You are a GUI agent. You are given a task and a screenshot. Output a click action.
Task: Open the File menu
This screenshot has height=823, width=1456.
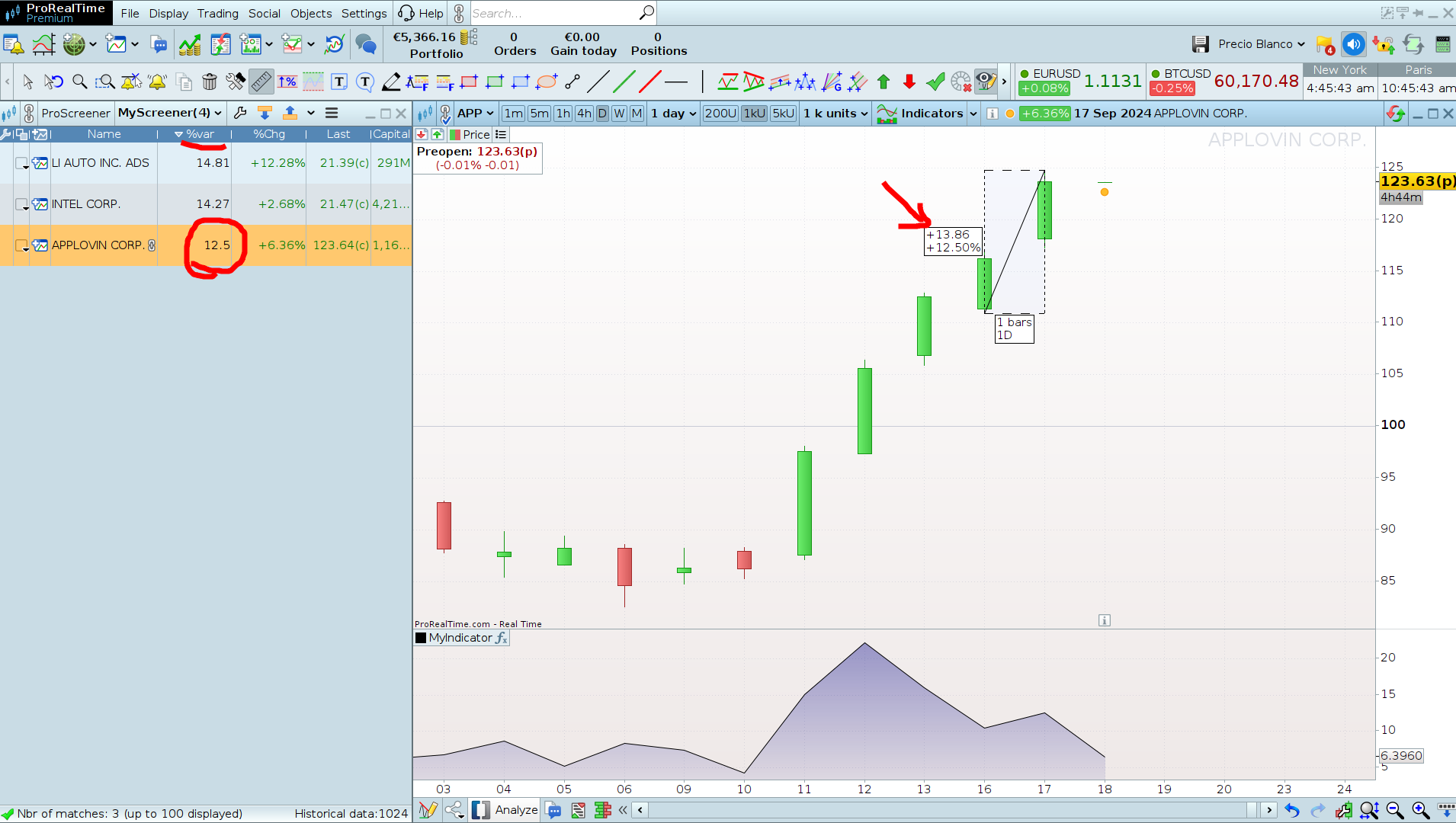tap(130, 13)
